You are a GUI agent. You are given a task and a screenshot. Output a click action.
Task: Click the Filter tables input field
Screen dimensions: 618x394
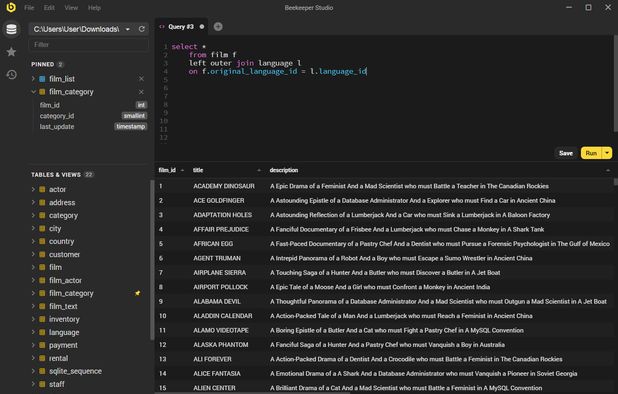(89, 45)
